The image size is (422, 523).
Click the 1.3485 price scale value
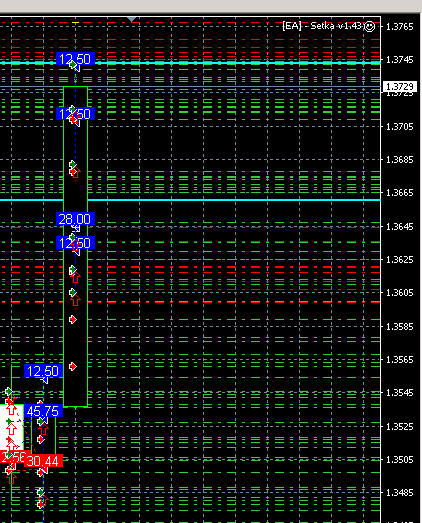pyautogui.click(x=400, y=492)
